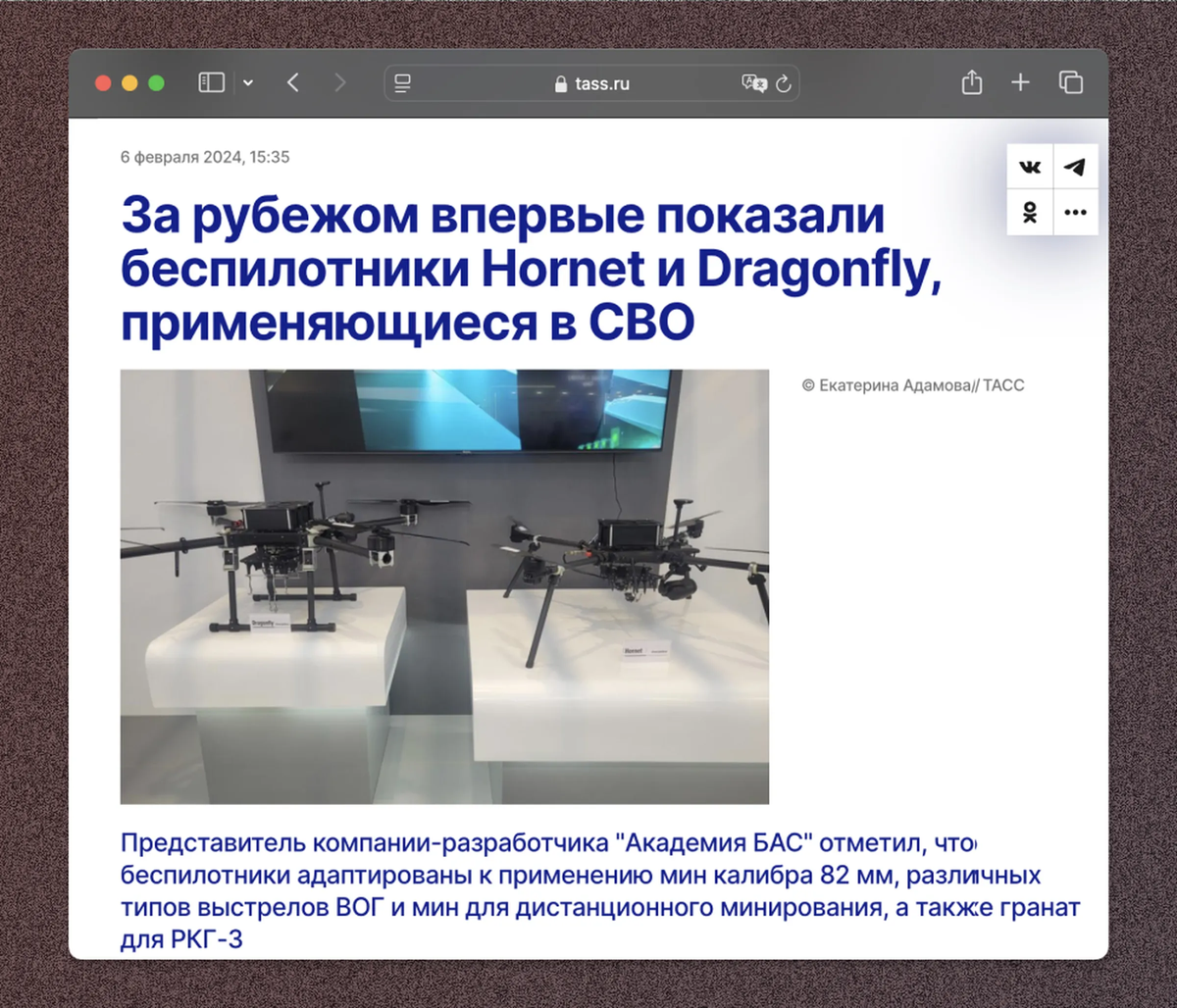Image resolution: width=1177 pixels, height=1008 pixels.
Task: Minimize the window with the yellow button
Action: coord(129,83)
